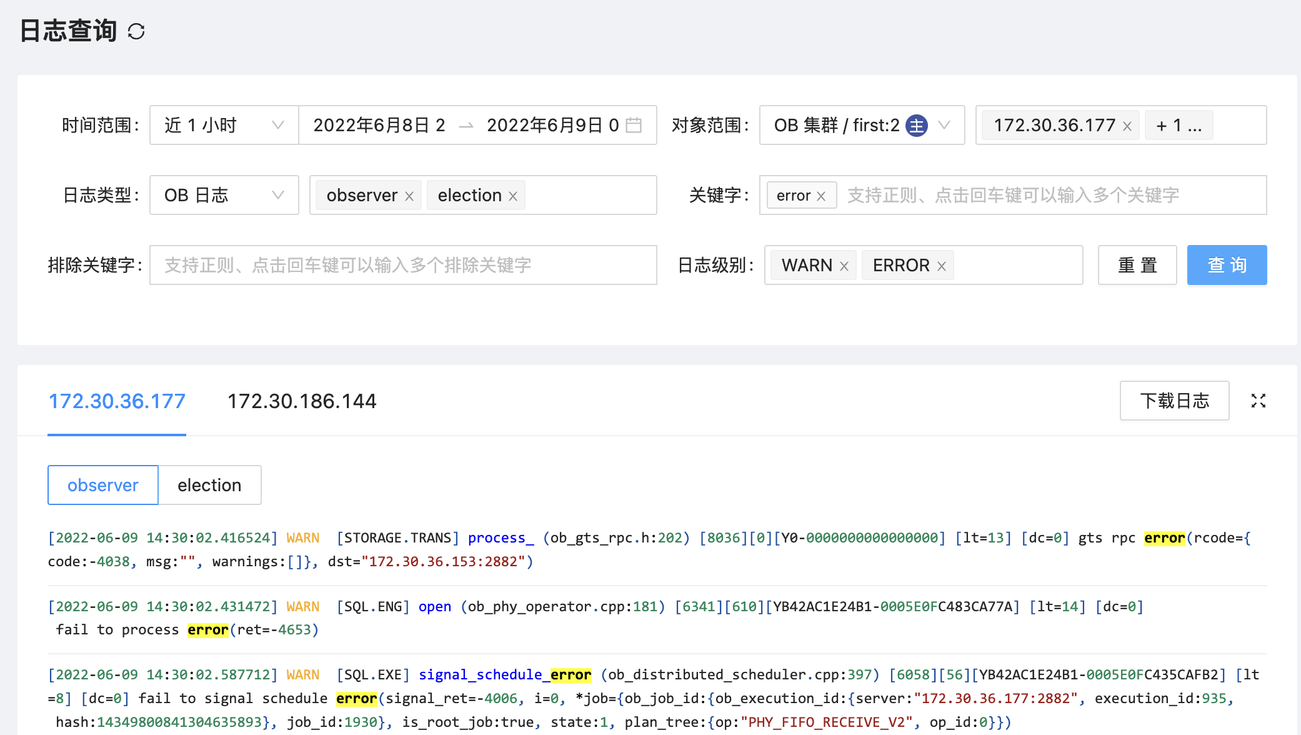Image resolution: width=1301 pixels, height=735 pixels.
Task: Remove the 172.30.36.177 host tag
Action: (x=1127, y=126)
